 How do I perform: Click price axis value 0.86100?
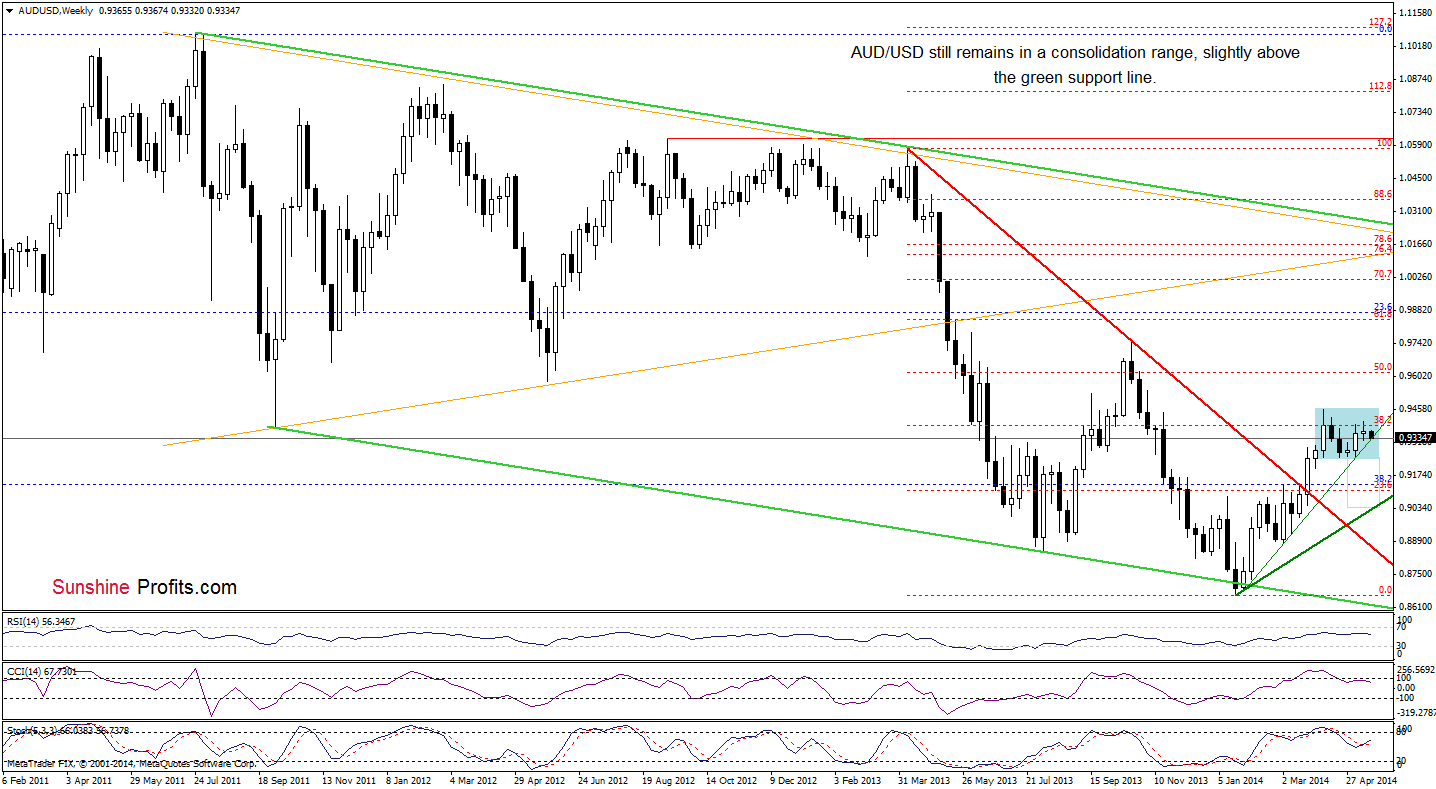pos(1414,607)
